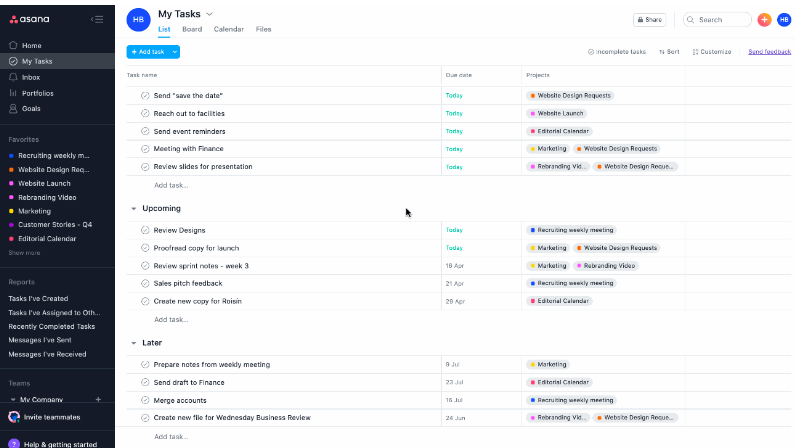Check off 'Meeting with Finance' task
This screenshot has width=795, height=448.
(x=145, y=149)
